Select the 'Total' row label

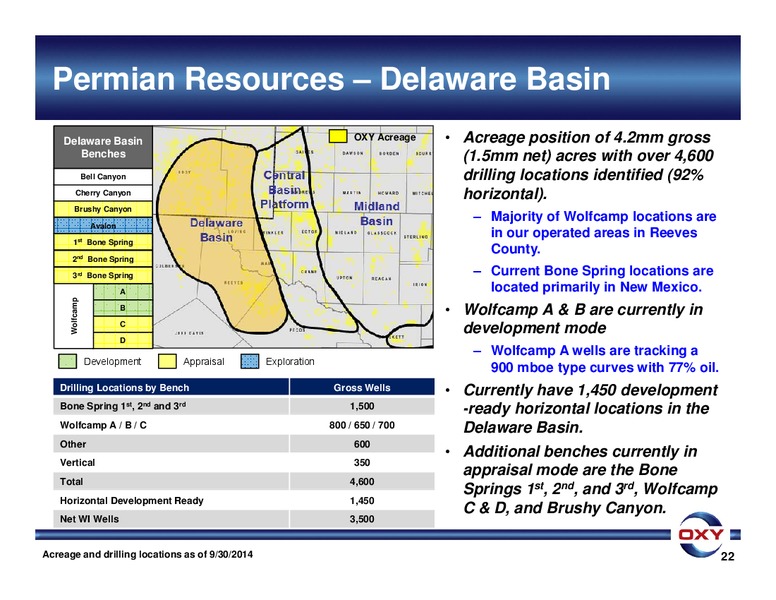click(x=71, y=482)
